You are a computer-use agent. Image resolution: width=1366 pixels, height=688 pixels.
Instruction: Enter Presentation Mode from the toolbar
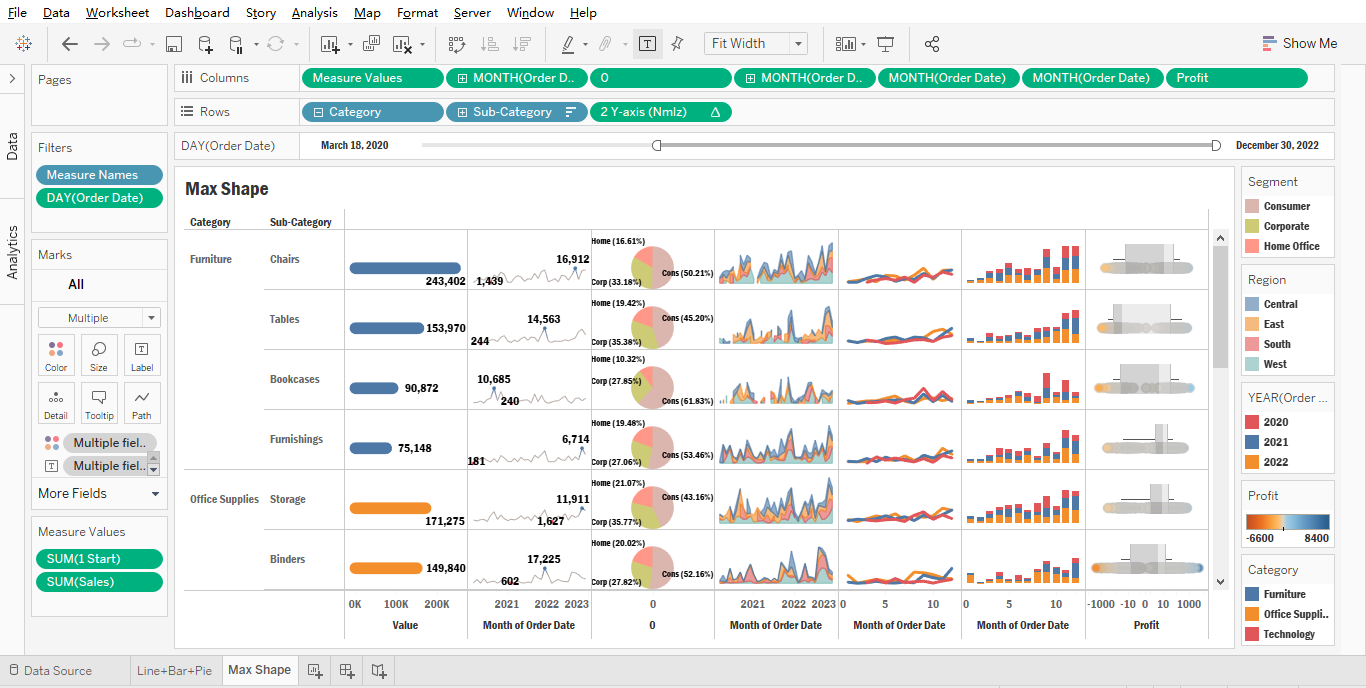[x=886, y=43]
